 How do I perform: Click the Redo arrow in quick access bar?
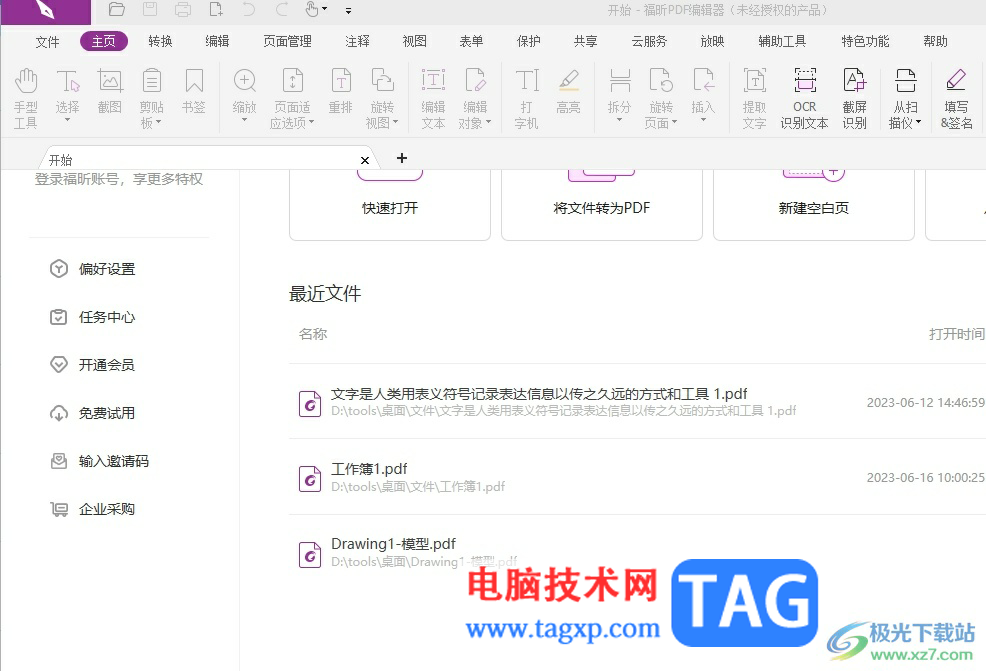[282, 9]
